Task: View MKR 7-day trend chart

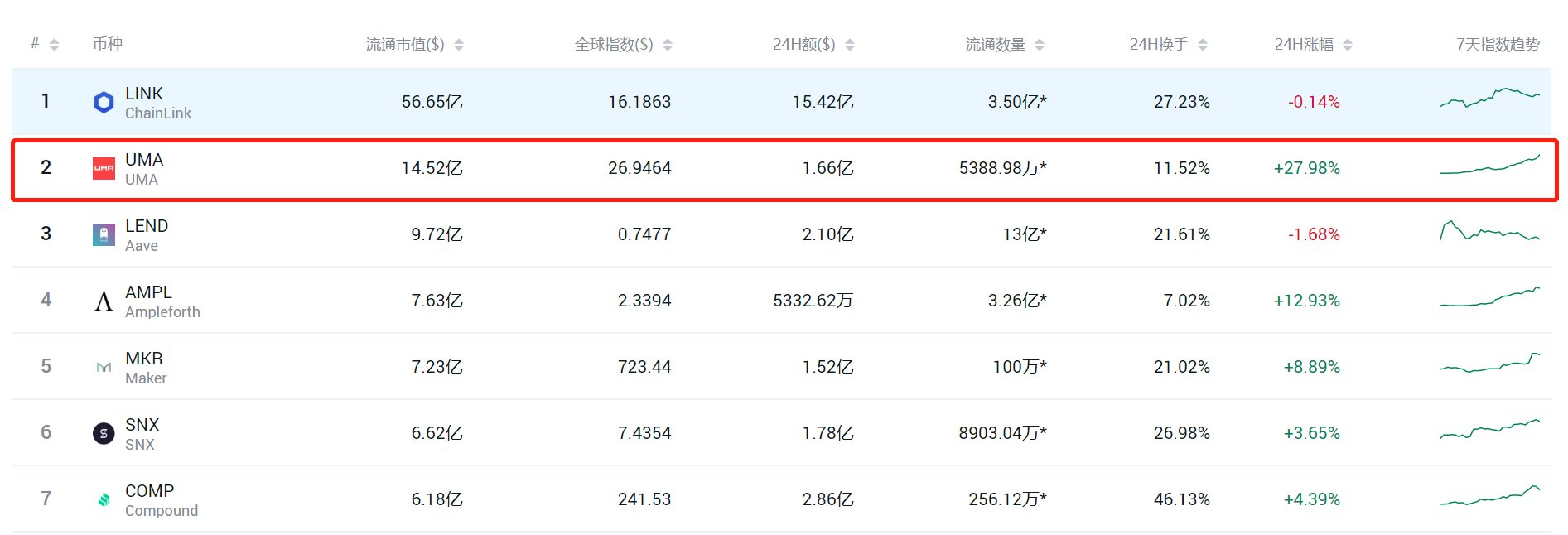Action: coord(1489,363)
